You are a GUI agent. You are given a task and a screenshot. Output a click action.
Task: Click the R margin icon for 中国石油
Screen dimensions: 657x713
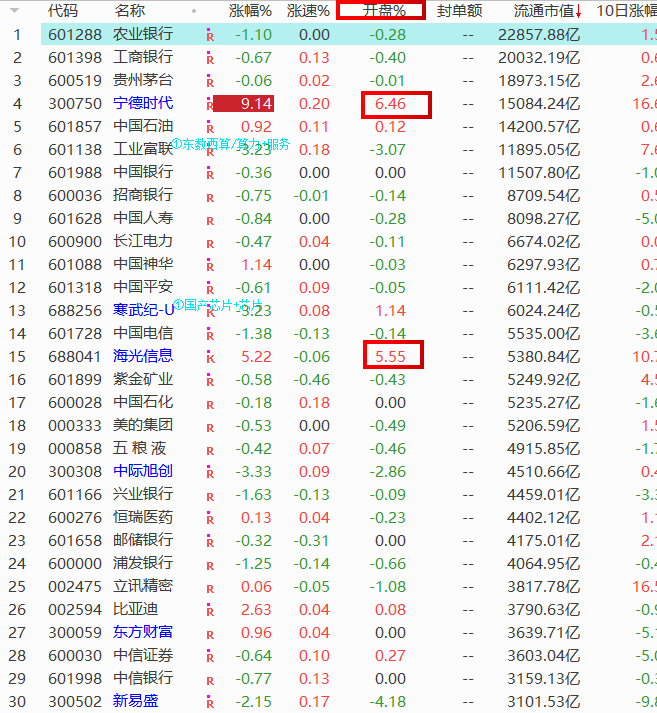(x=210, y=127)
